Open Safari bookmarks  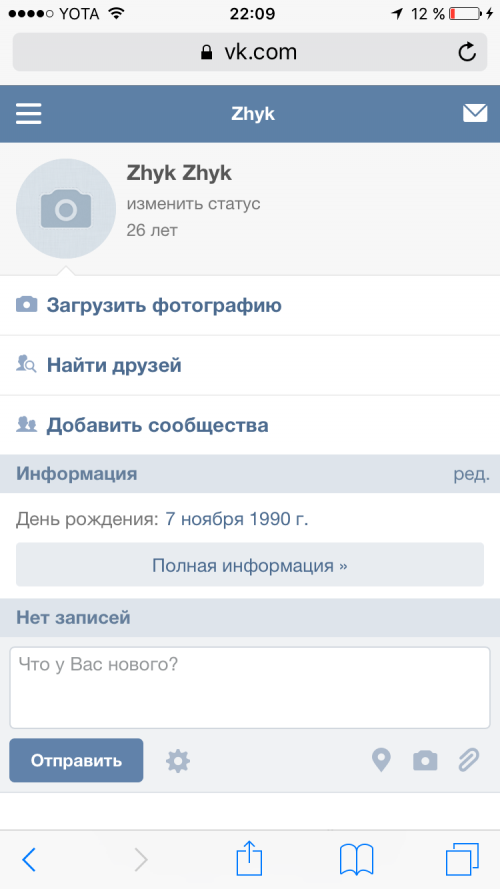(x=357, y=860)
